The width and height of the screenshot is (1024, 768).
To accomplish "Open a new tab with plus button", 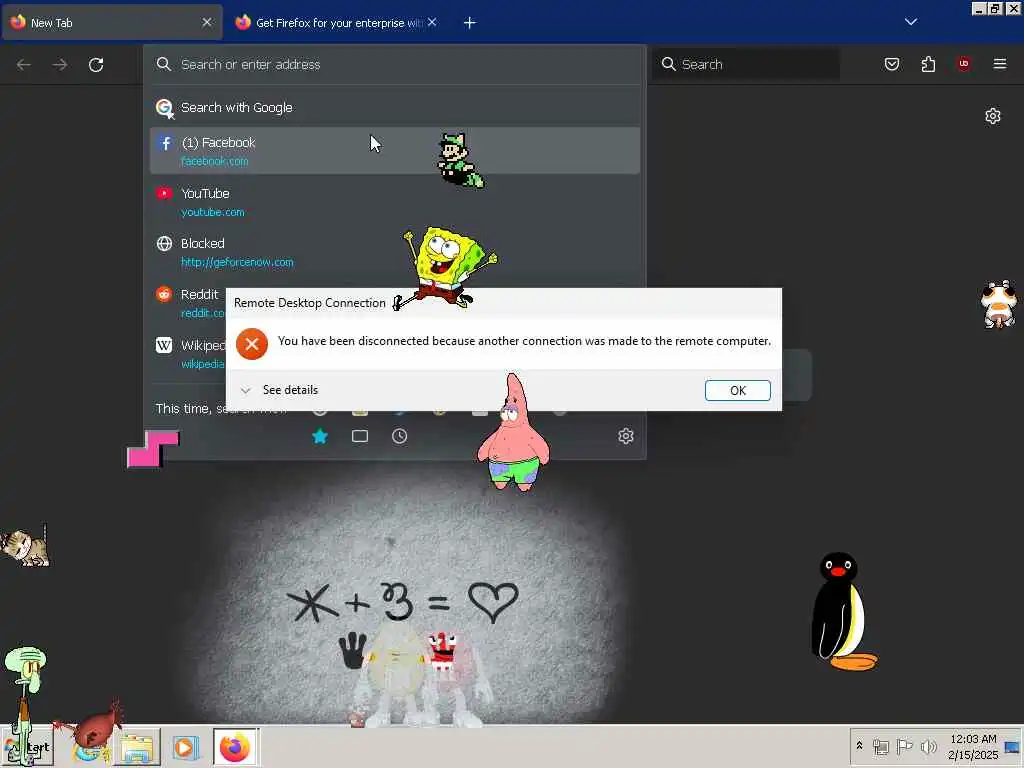I will click(x=470, y=23).
